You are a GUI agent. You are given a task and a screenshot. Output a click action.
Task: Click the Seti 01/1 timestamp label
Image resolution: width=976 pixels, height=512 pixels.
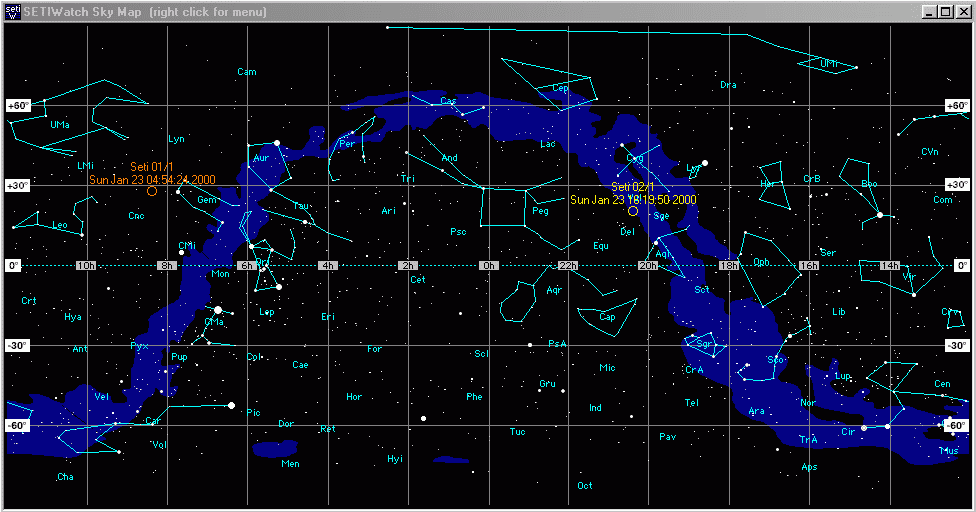152,180
